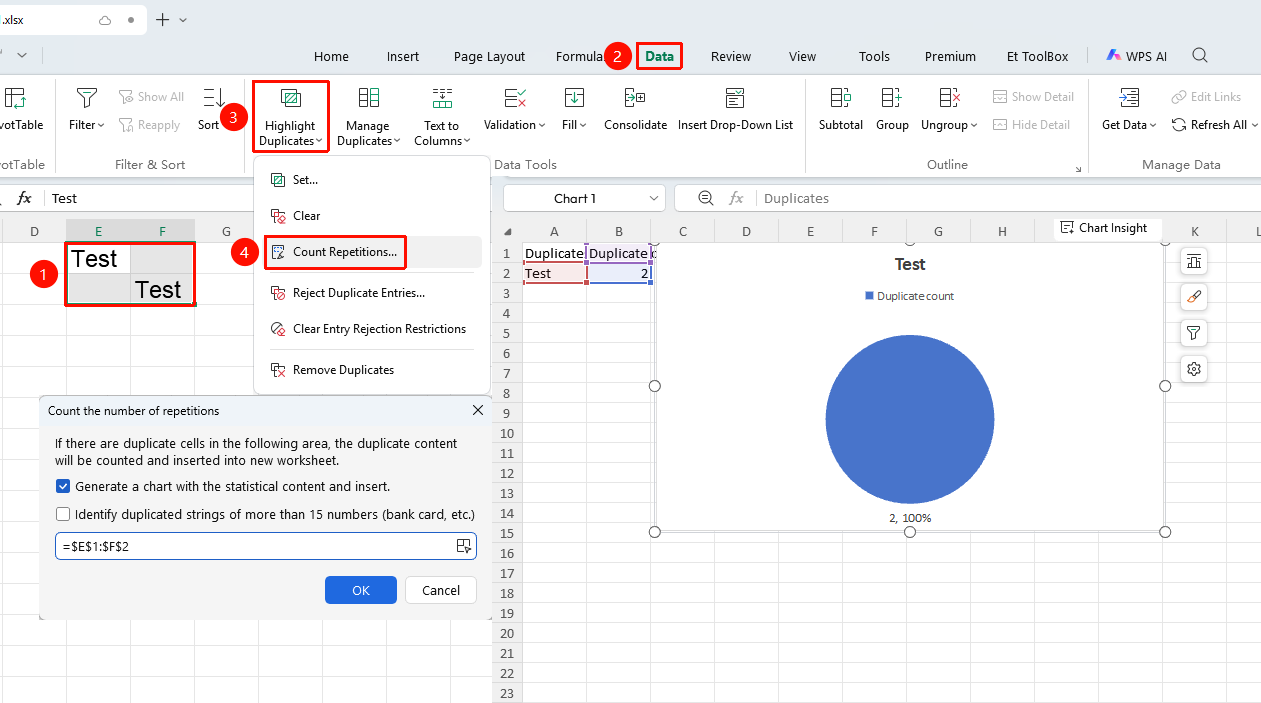Select the Sort tool in the ribbon
Viewport: 1261px width, 703px height.
pos(209,110)
